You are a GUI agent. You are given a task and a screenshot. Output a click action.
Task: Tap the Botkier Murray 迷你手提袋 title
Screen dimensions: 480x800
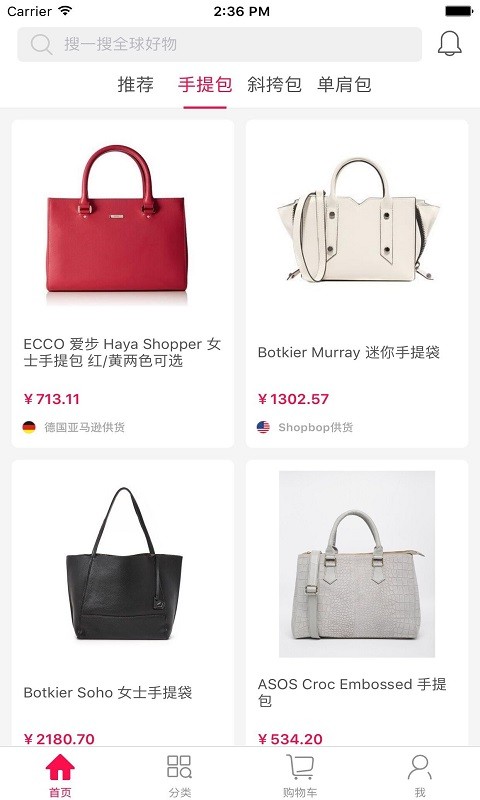click(349, 353)
